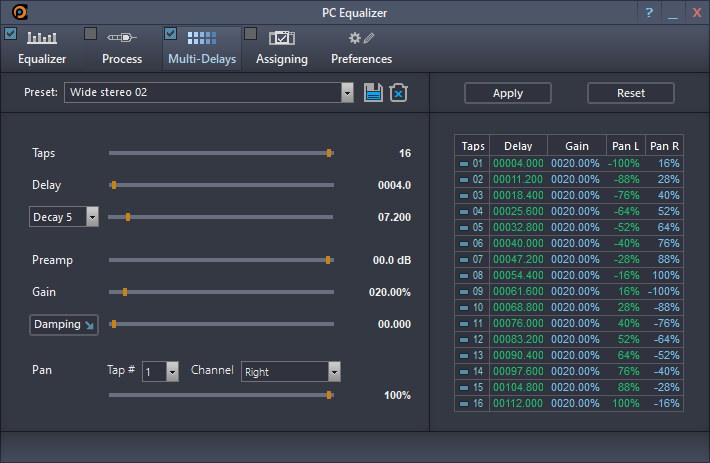Open the Decay 5 dropdown

pyautogui.click(x=92, y=217)
